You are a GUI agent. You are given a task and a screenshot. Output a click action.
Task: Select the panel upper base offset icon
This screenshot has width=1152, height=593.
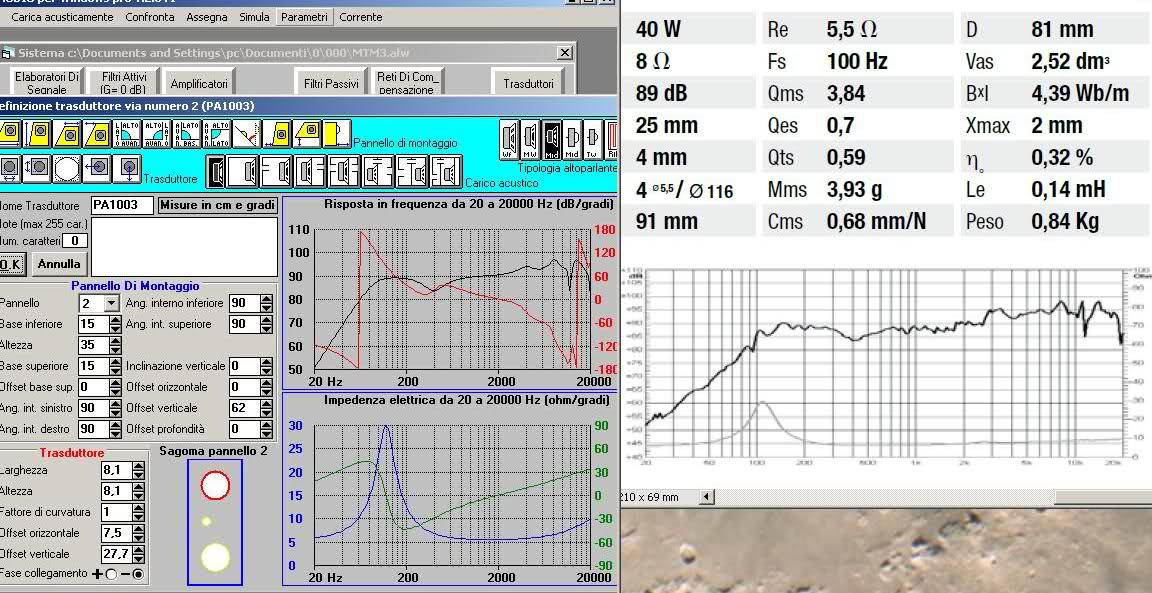click(98, 134)
